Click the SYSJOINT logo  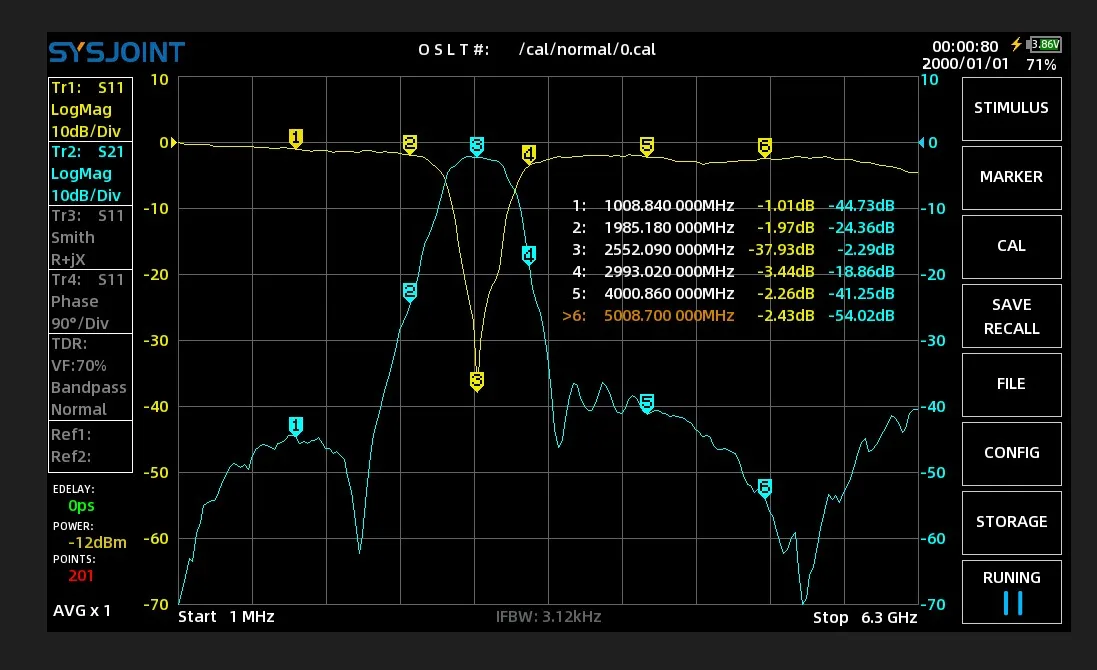tap(117, 52)
